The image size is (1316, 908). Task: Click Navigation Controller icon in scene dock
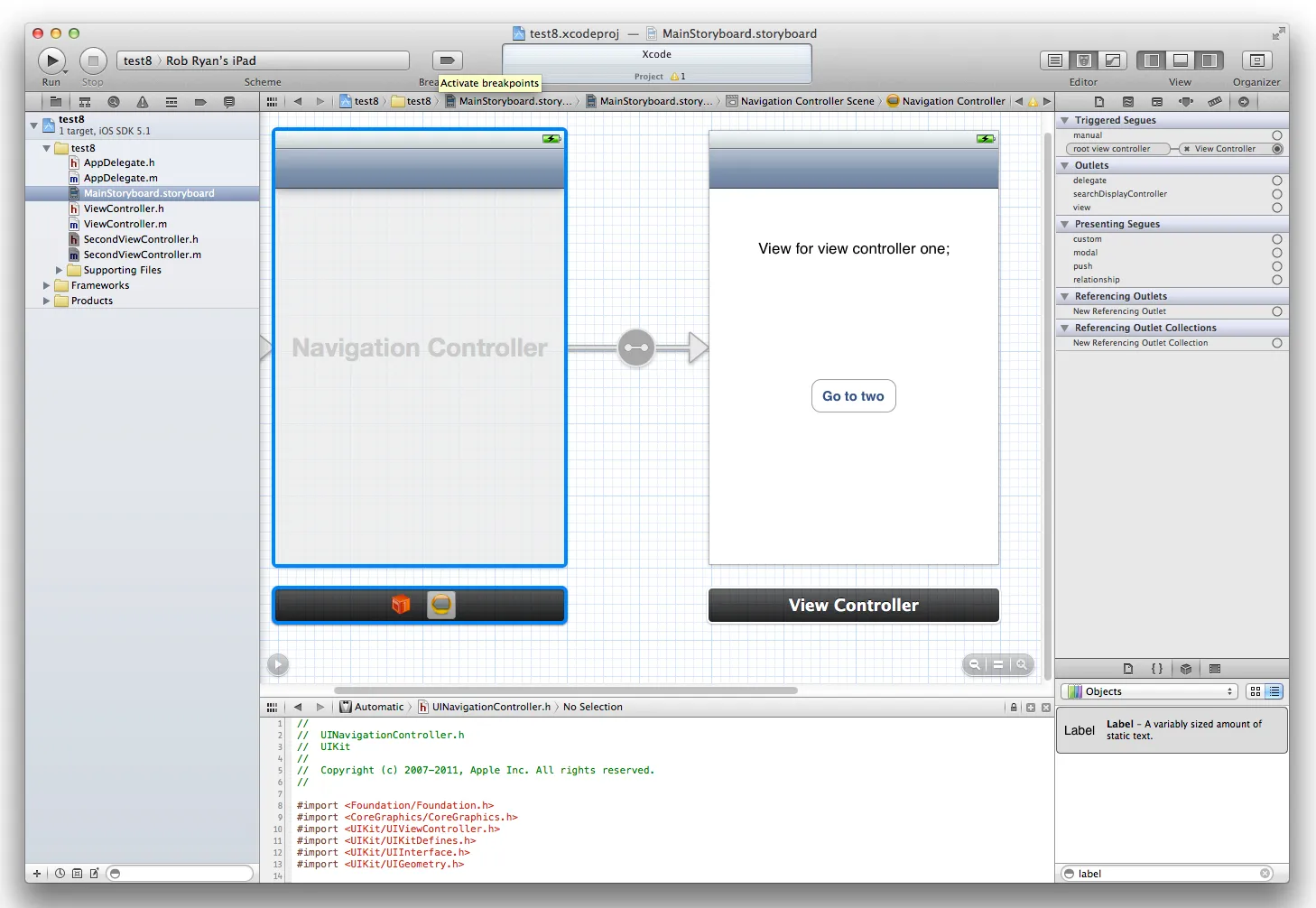[441, 605]
